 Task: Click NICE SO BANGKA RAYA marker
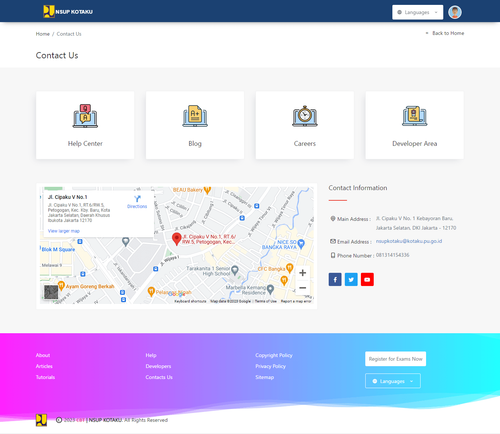point(301,244)
